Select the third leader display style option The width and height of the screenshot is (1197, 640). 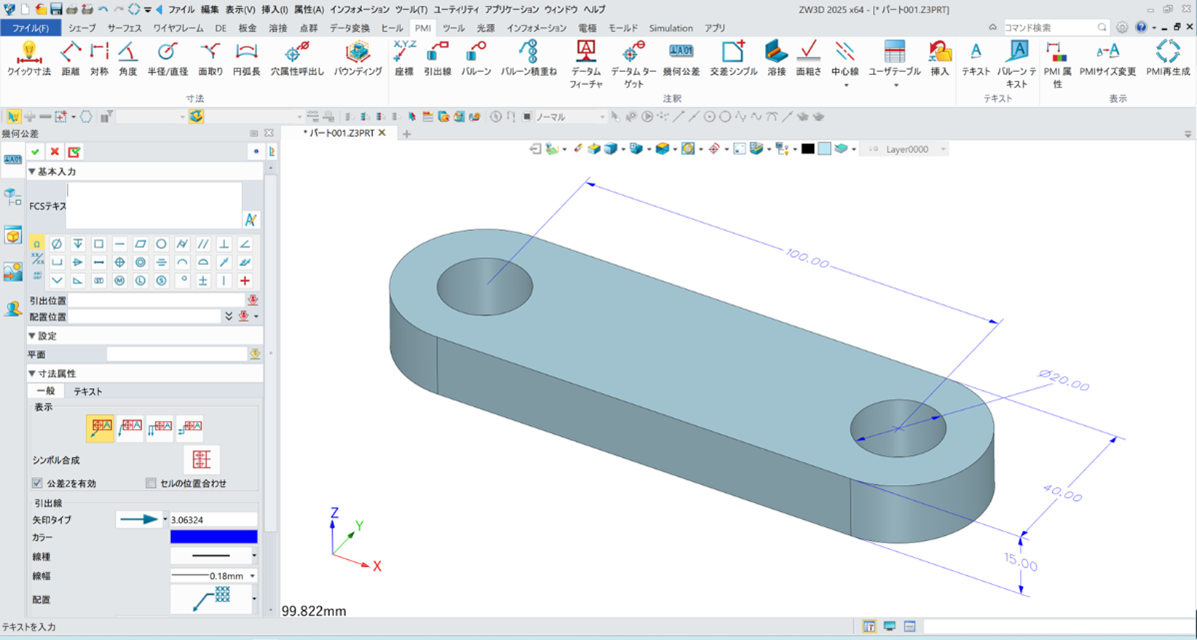(160, 428)
